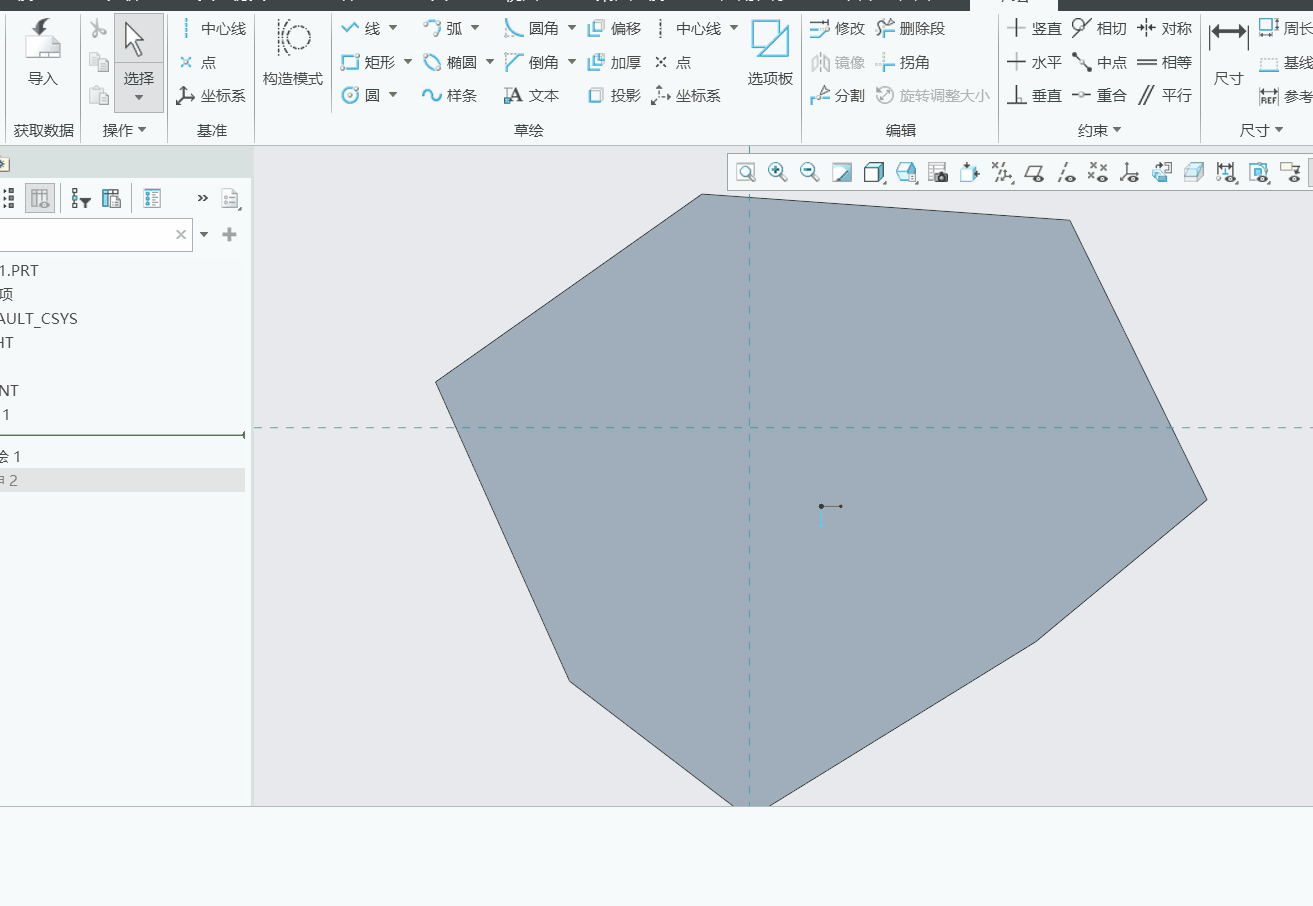This screenshot has width=1313, height=906.
Task: Open the 圆 circle type dropdown arrow
Action: pos(393,95)
